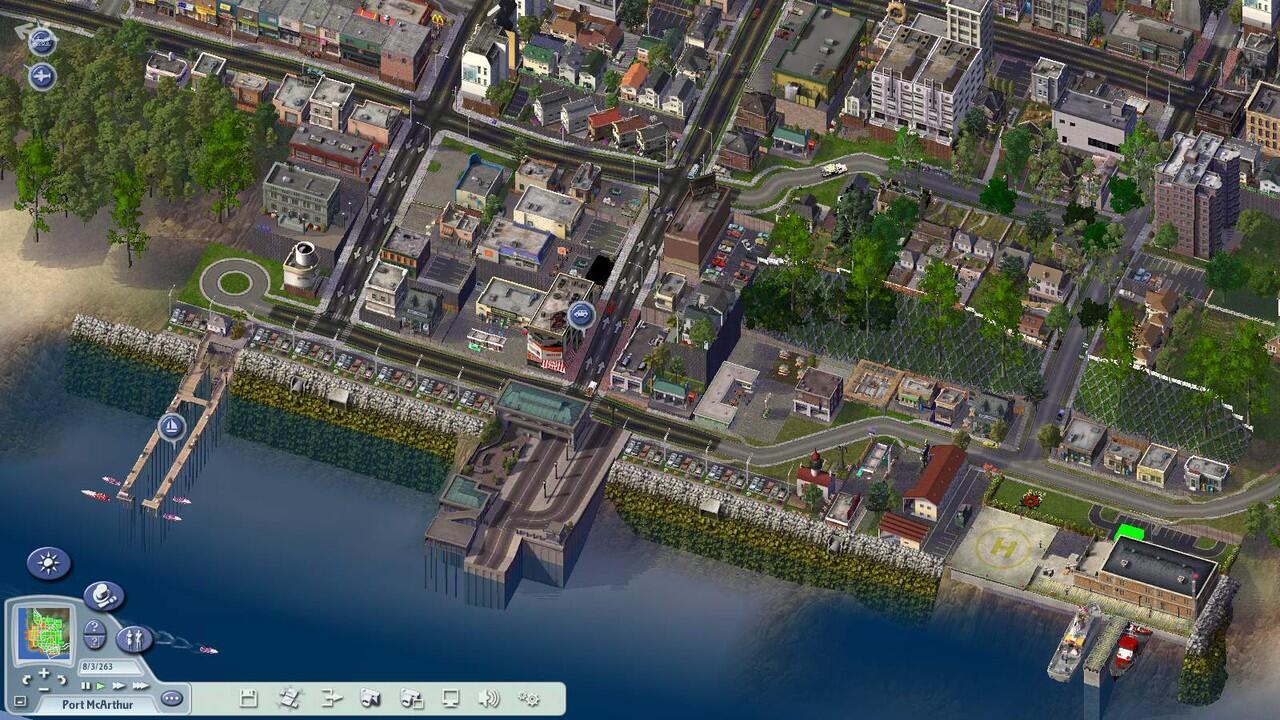Click the sailboat marker near the pier

pos(172,427)
